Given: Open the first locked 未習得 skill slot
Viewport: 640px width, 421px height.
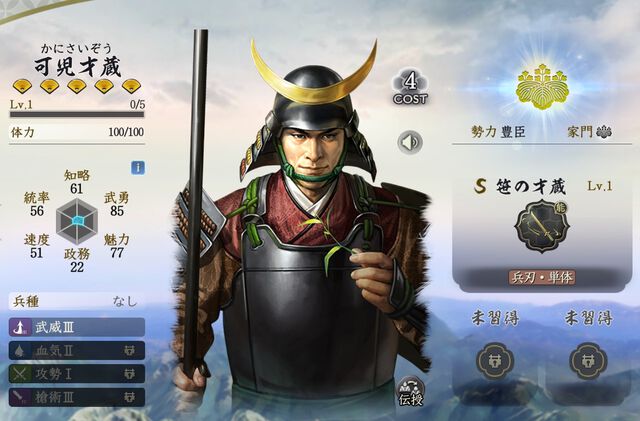Looking at the screenshot, I should click(x=496, y=361).
